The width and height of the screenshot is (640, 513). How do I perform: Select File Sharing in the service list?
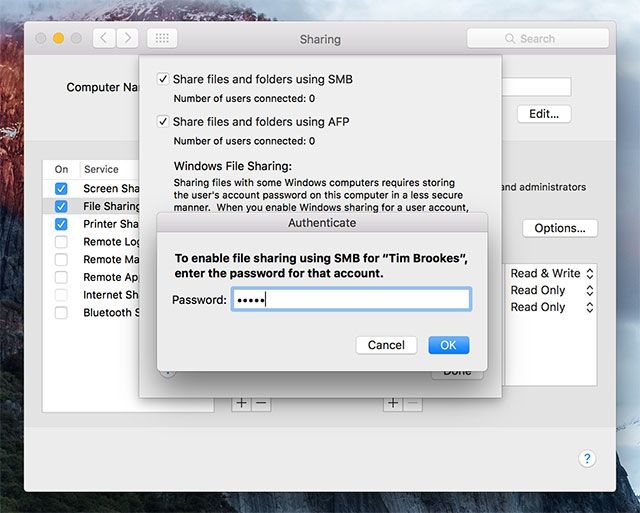tap(111, 206)
